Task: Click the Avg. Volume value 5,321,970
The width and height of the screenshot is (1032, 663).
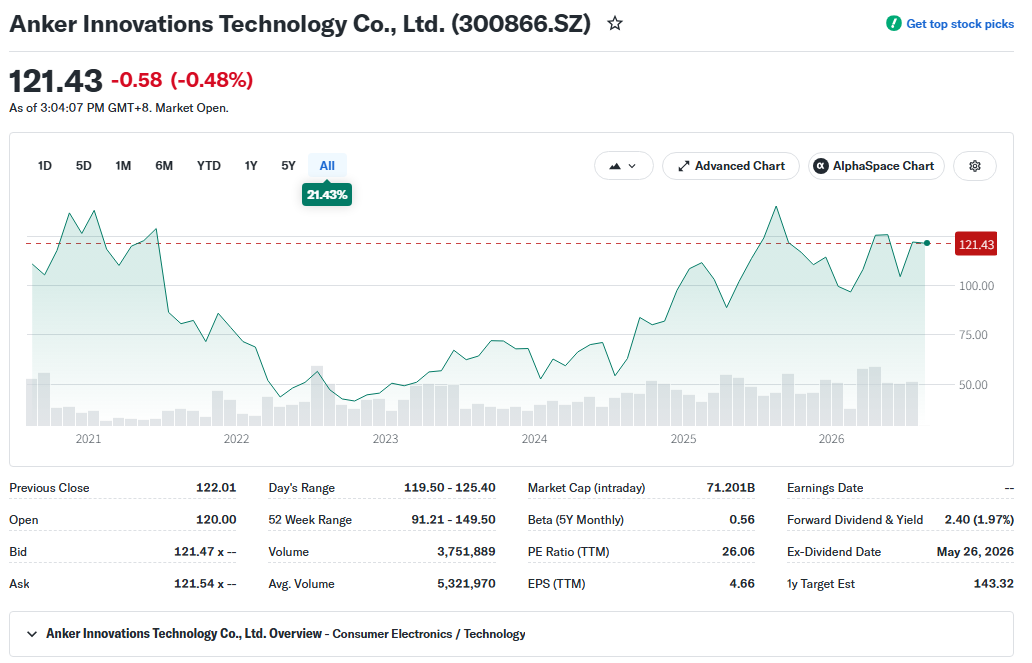Action: pos(466,583)
